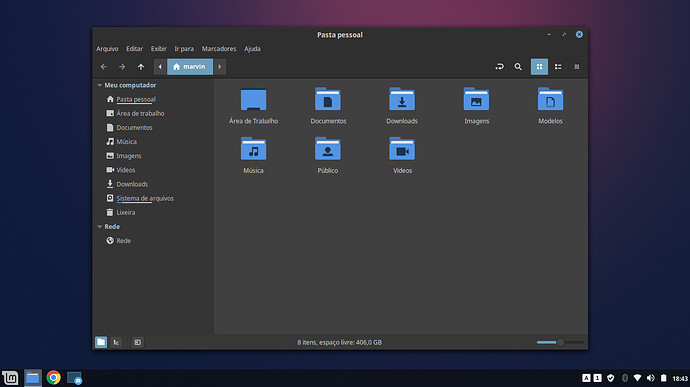
Task: Collapse the Meu computador section
Action: [x=100, y=85]
